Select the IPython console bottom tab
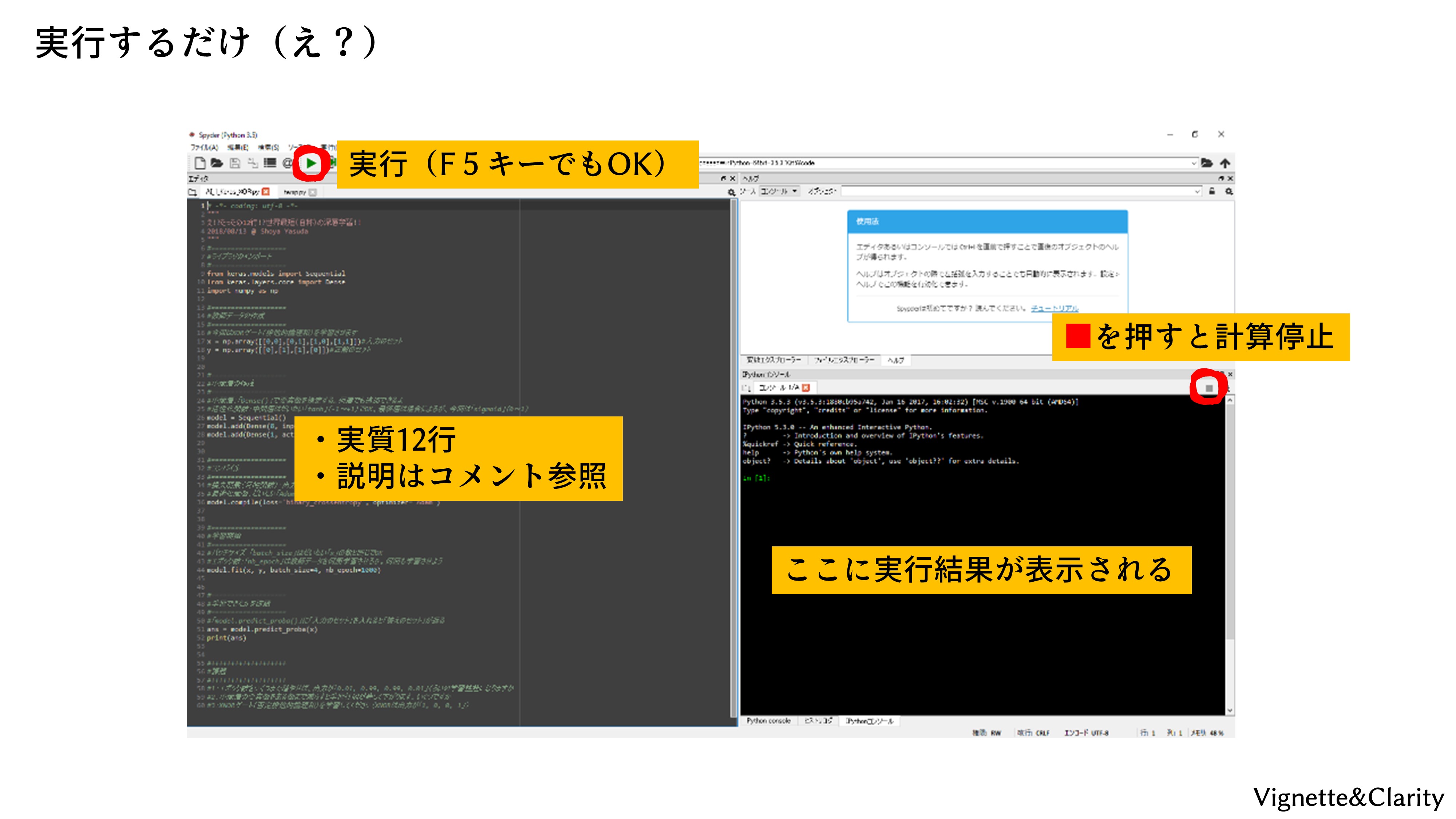This screenshot has width=1456, height=819. pos(869,721)
